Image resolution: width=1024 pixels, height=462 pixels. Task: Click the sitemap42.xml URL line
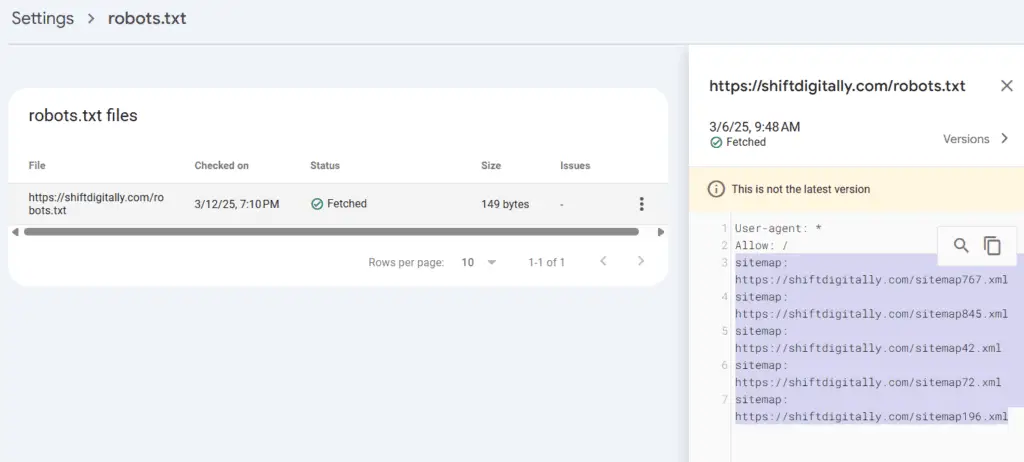[868, 348]
